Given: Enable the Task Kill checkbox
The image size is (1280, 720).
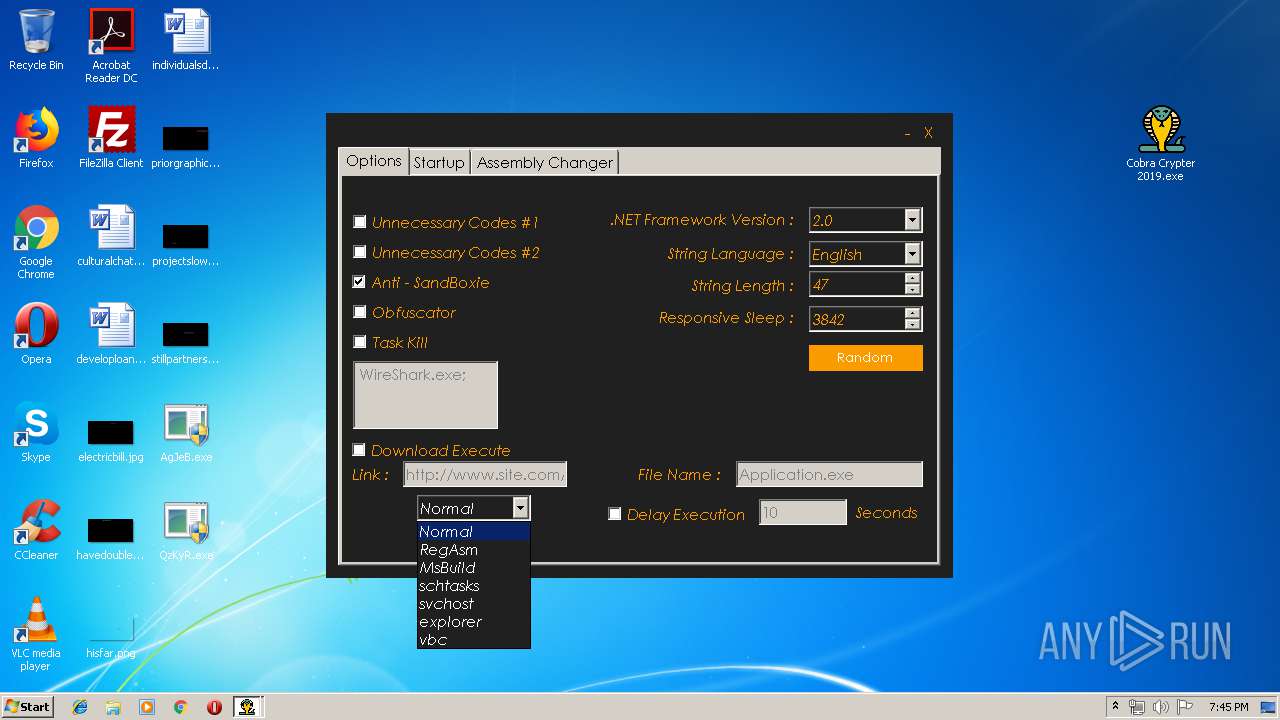Looking at the screenshot, I should [x=360, y=342].
